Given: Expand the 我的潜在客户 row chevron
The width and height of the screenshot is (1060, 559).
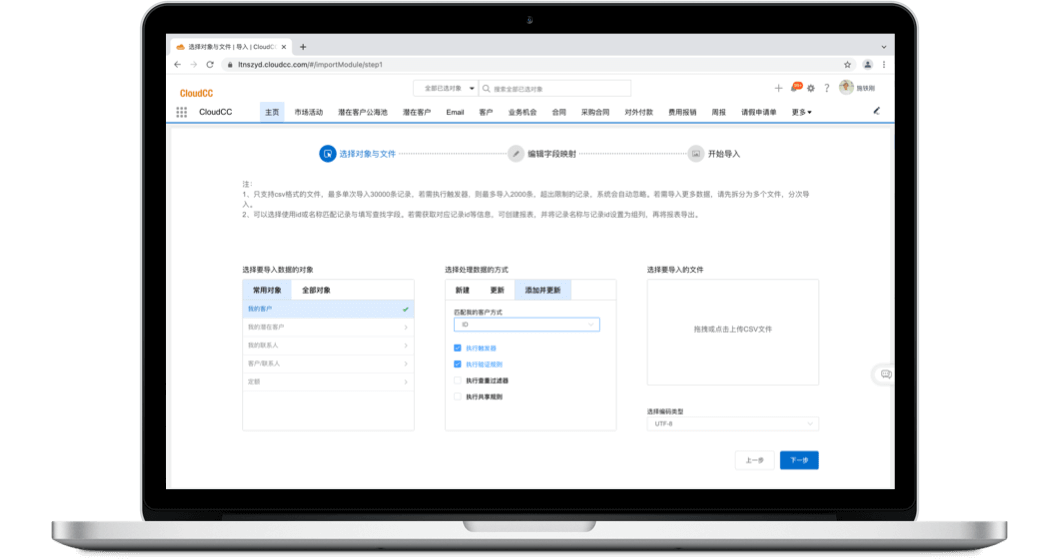Looking at the screenshot, I should pos(406,327).
